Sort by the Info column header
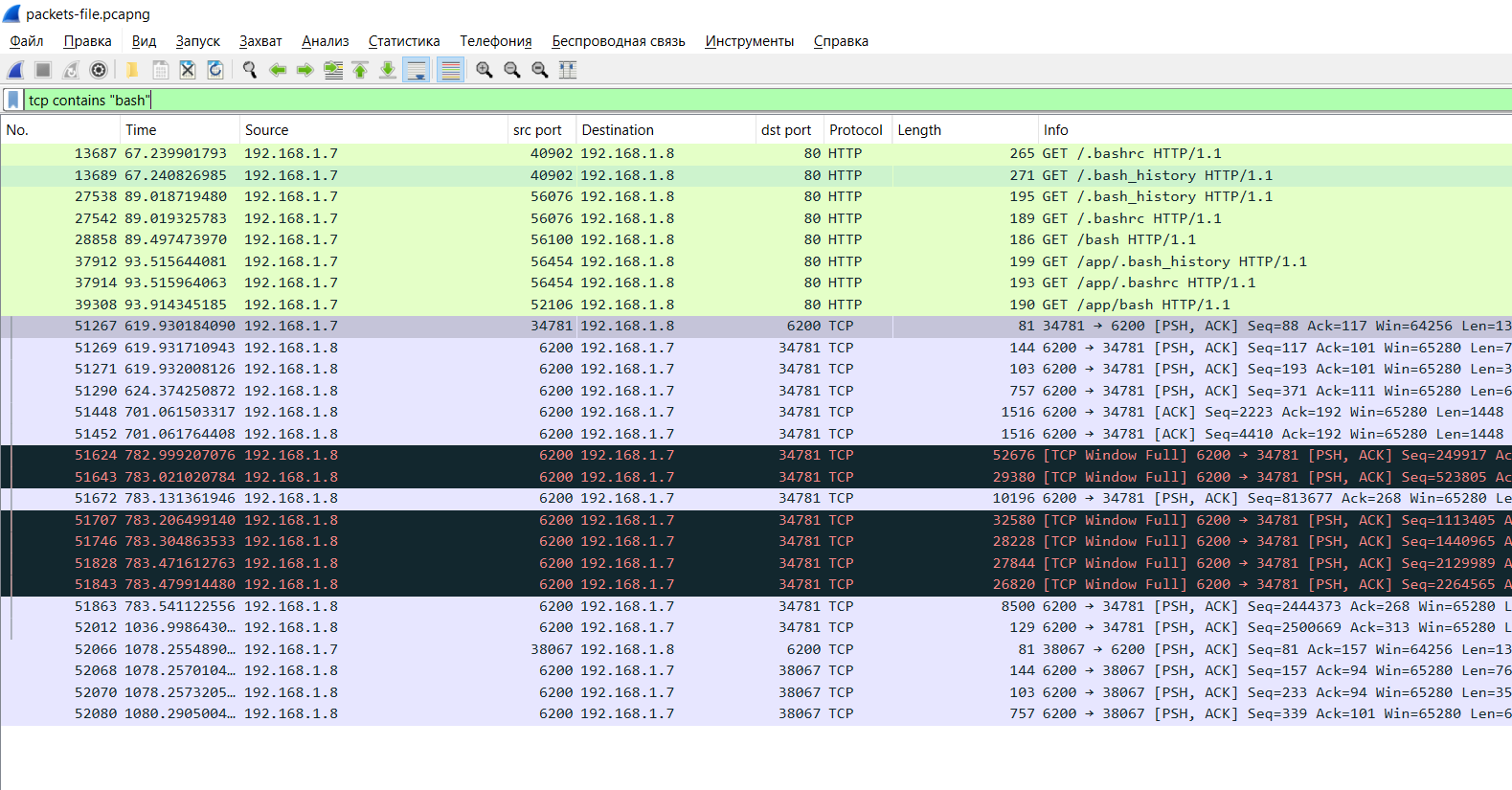 (1275, 130)
